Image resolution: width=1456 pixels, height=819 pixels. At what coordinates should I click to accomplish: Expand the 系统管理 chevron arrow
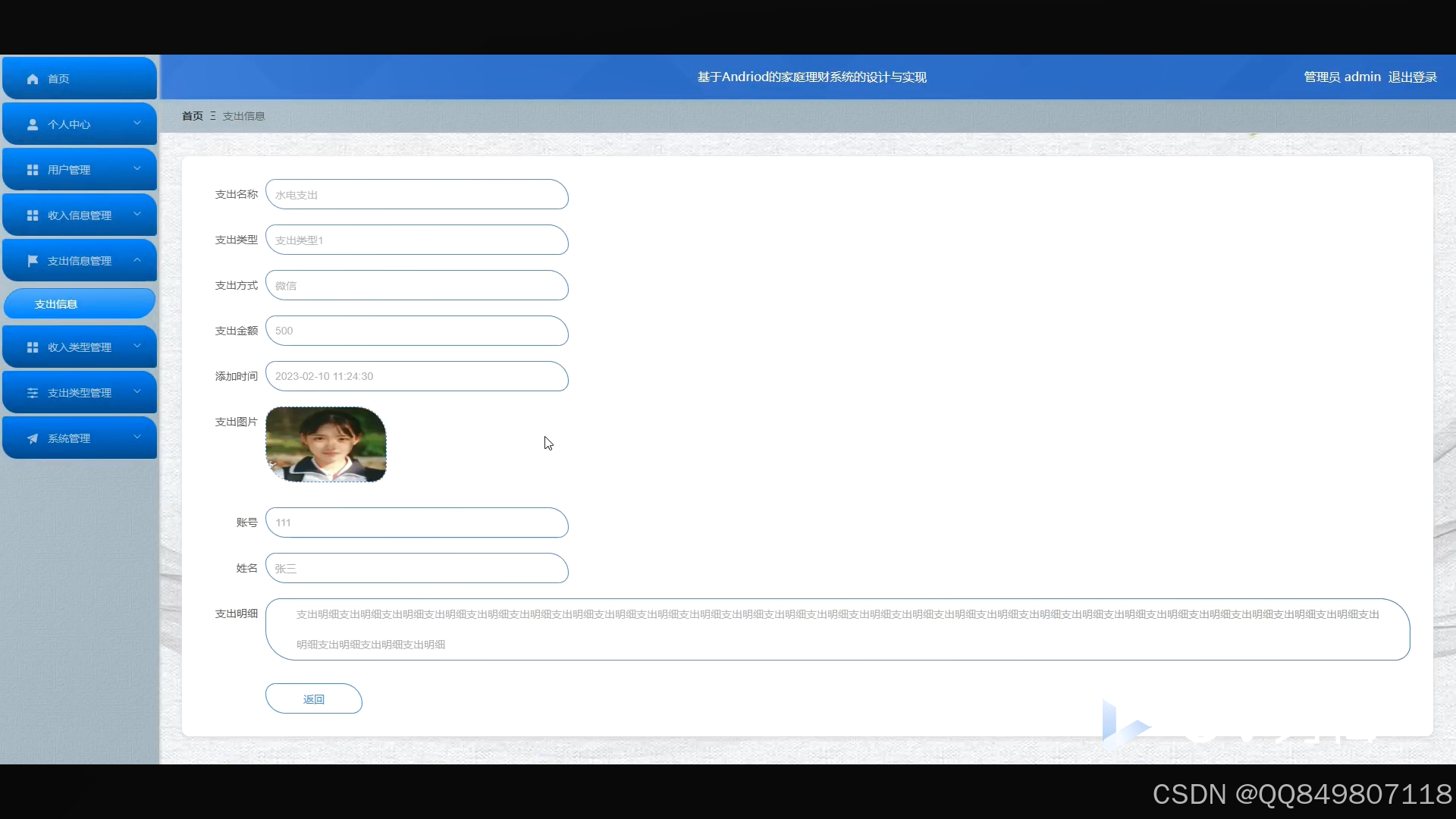point(137,437)
